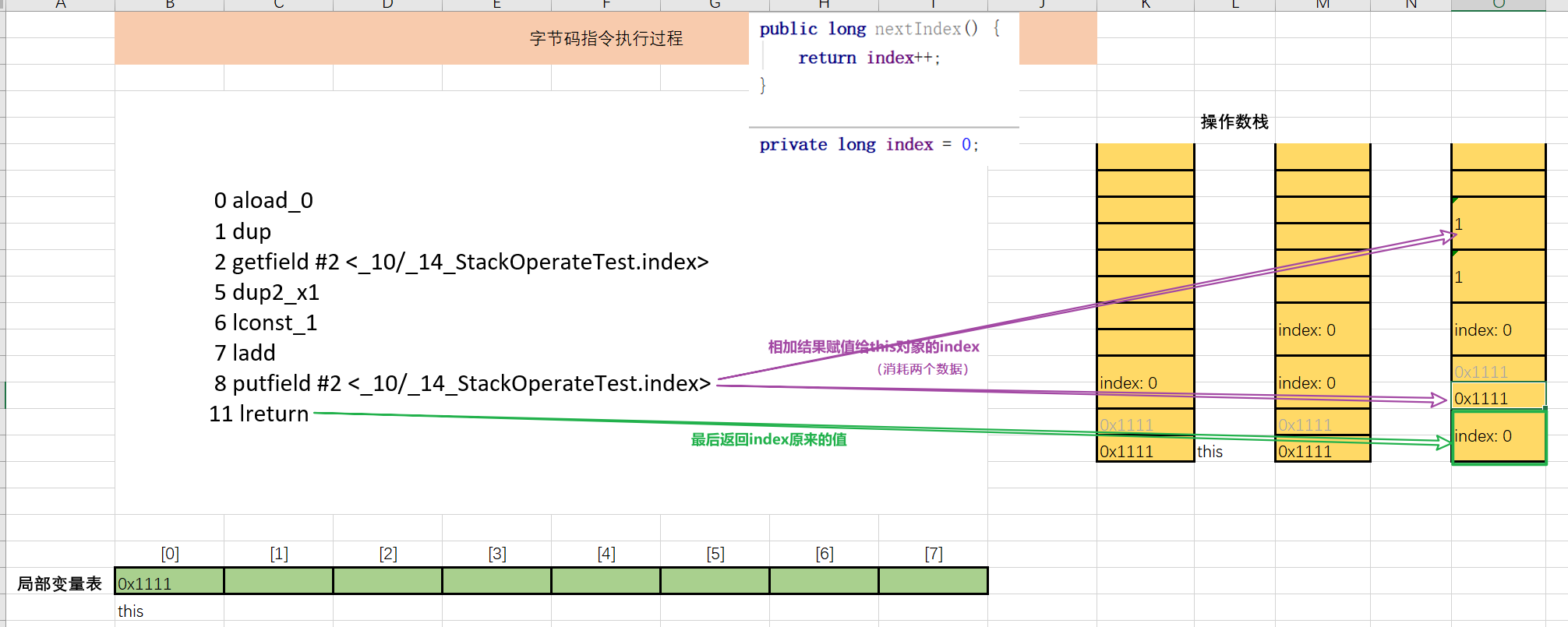Select the [5] index label
1568x627 pixels.
click(715, 554)
